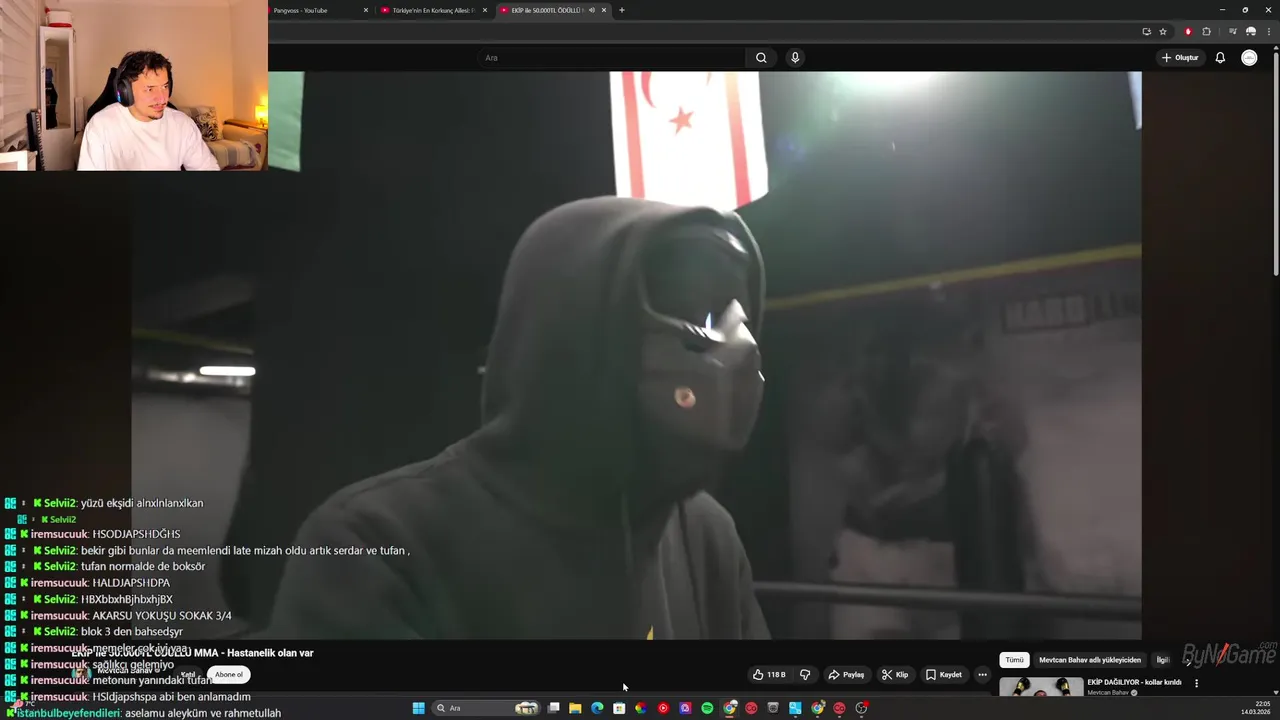
Task: Open YouTube Music taskbar icon
Action: click(x=663, y=708)
